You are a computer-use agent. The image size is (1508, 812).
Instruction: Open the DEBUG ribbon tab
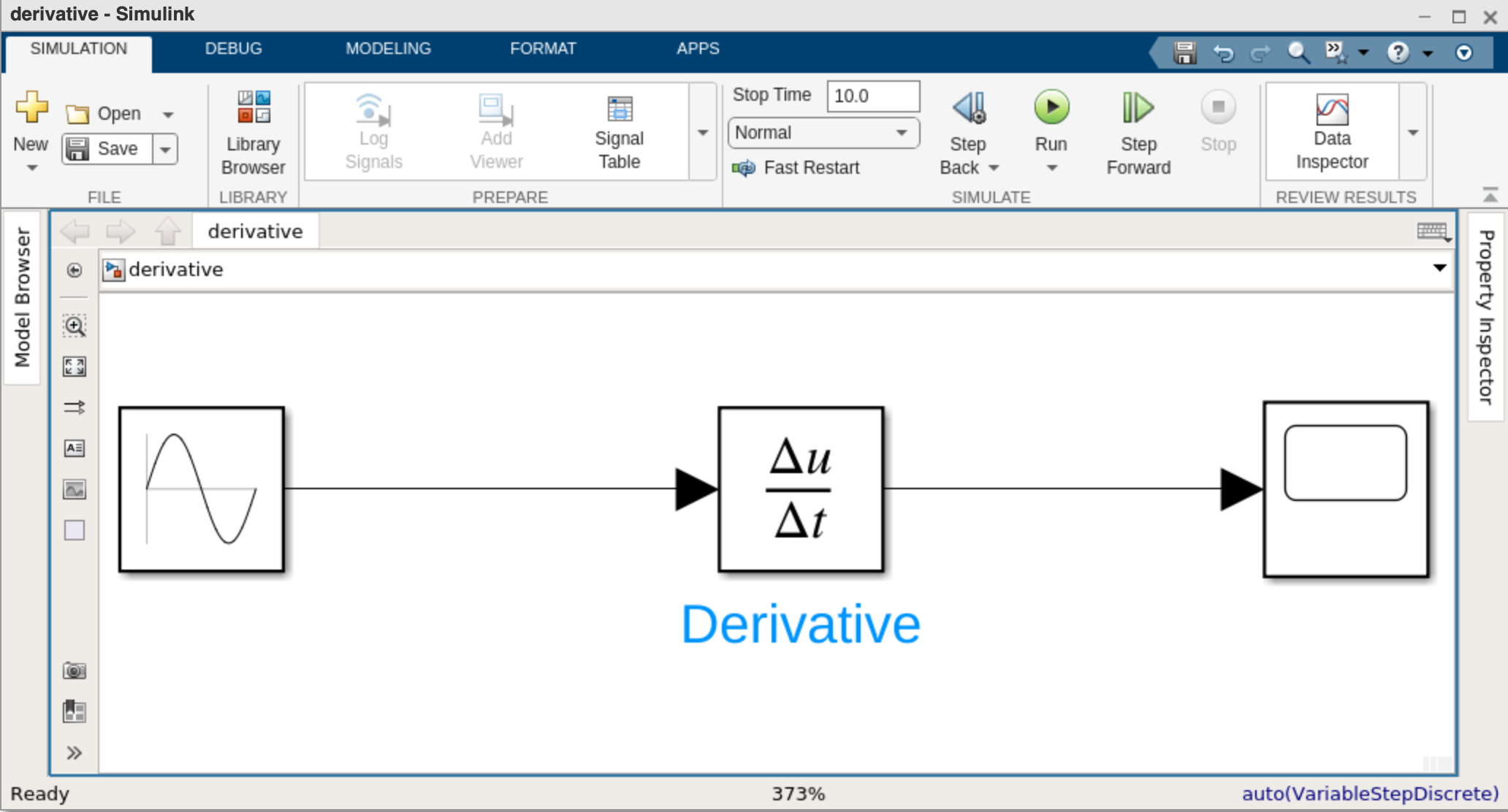[x=233, y=48]
